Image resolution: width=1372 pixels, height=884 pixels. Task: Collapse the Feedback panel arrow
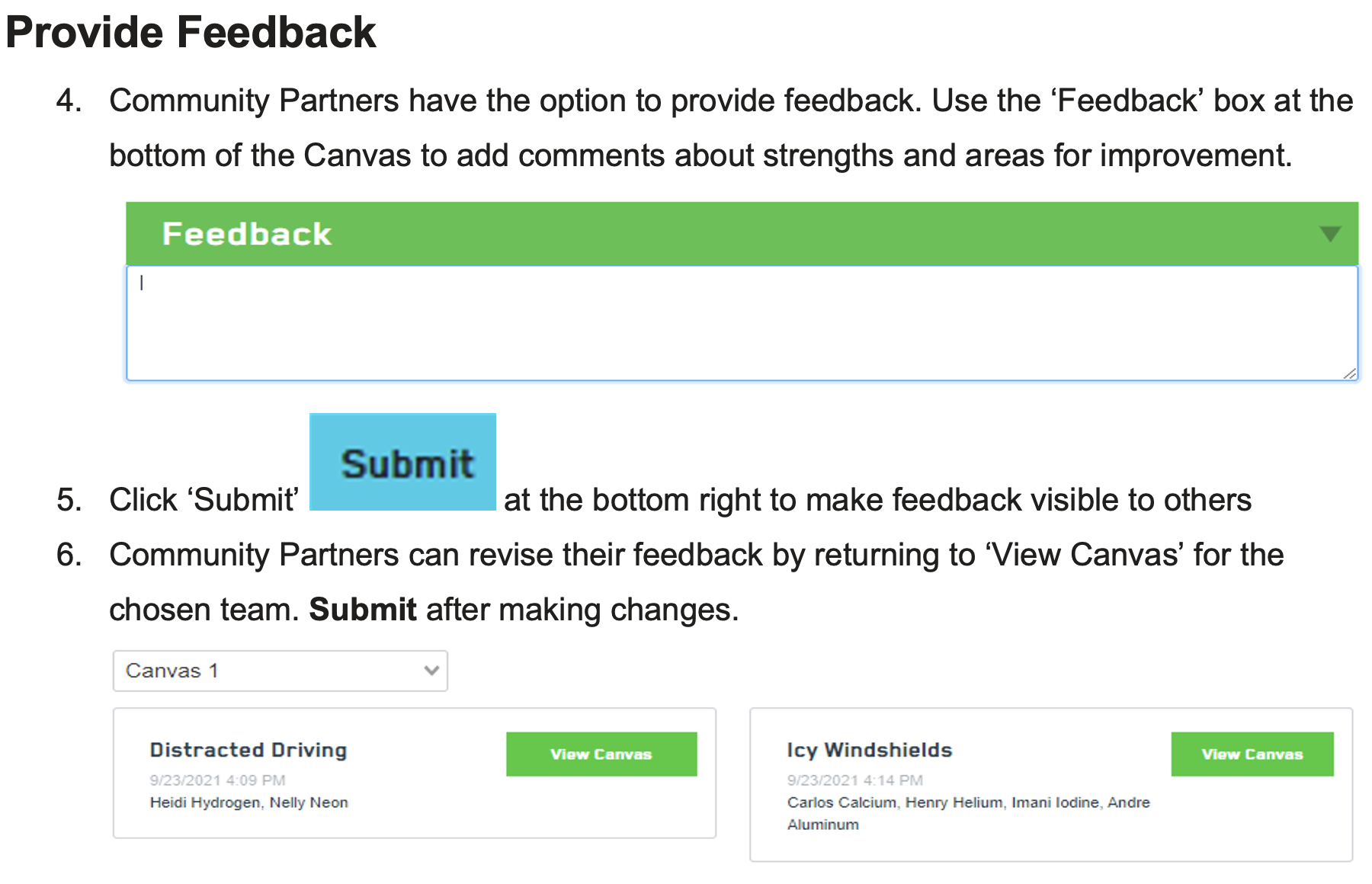click(x=1329, y=234)
